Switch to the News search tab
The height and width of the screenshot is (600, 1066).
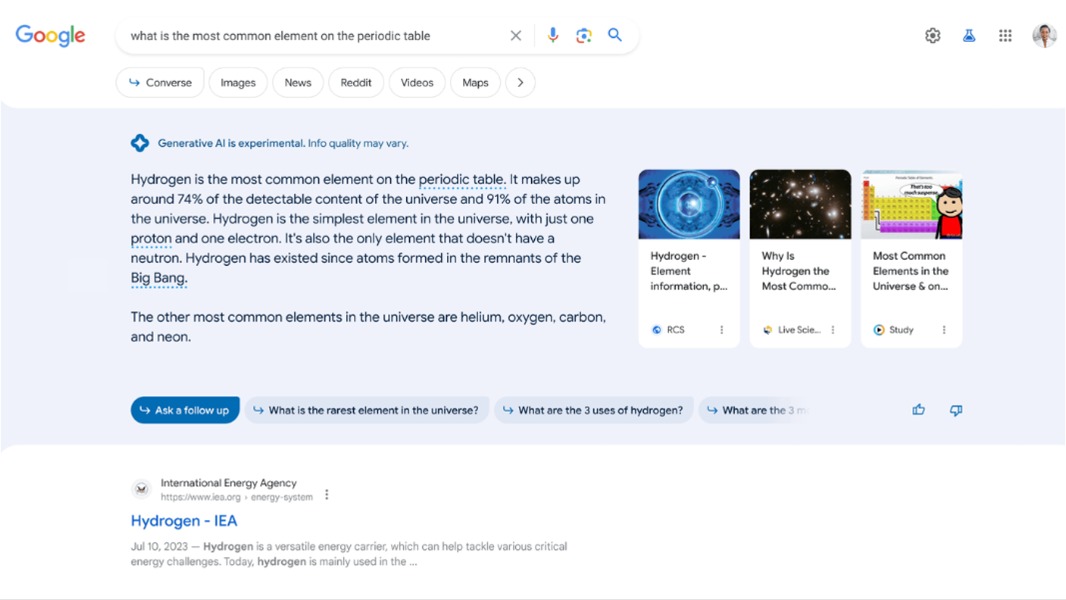[x=297, y=82]
